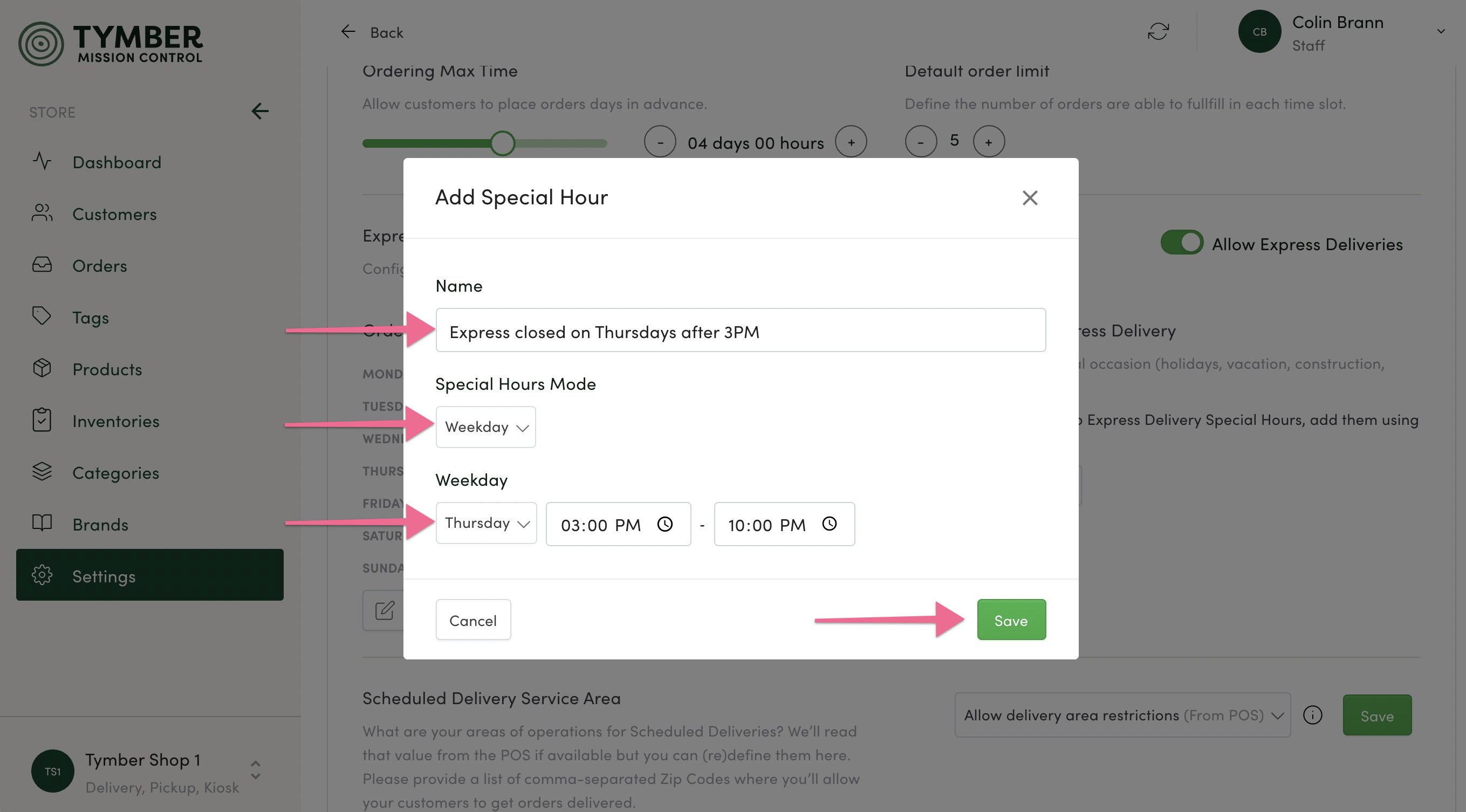Viewport: 1466px width, 812px height.
Task: Collapse the Store sidebar with the arrow icon
Action: tap(260, 111)
